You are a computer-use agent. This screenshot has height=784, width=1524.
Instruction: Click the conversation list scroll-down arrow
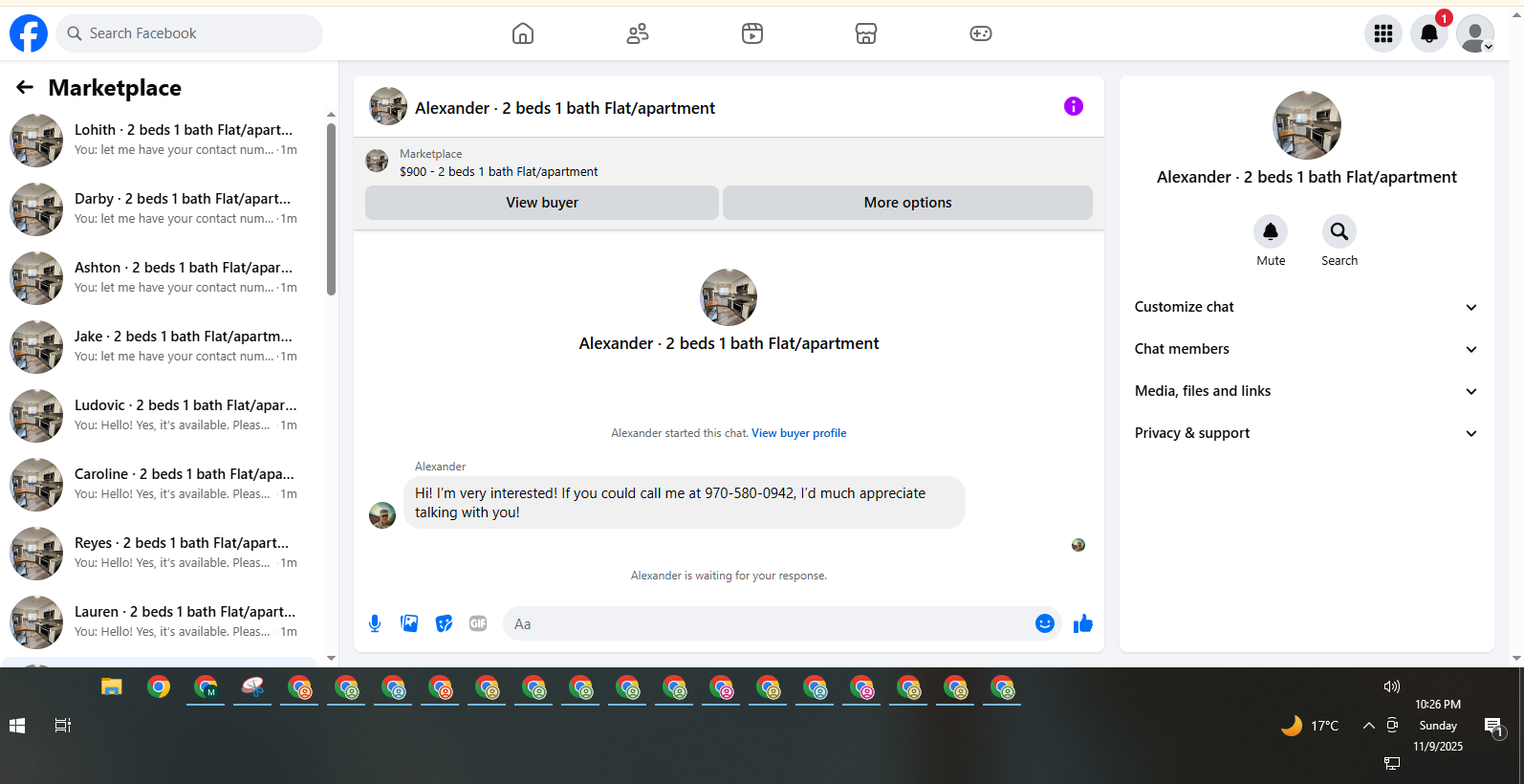(331, 658)
